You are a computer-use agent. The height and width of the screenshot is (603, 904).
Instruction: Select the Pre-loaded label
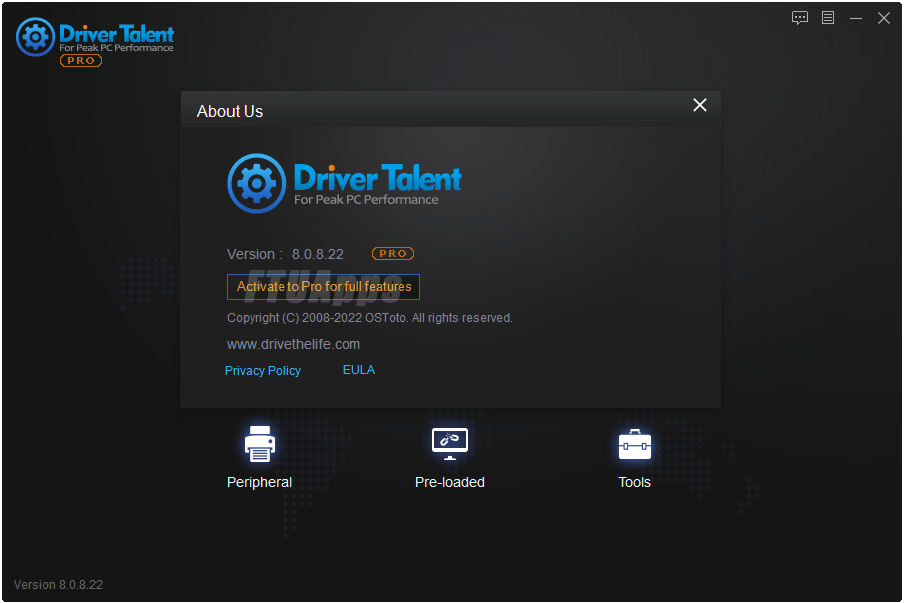click(450, 482)
